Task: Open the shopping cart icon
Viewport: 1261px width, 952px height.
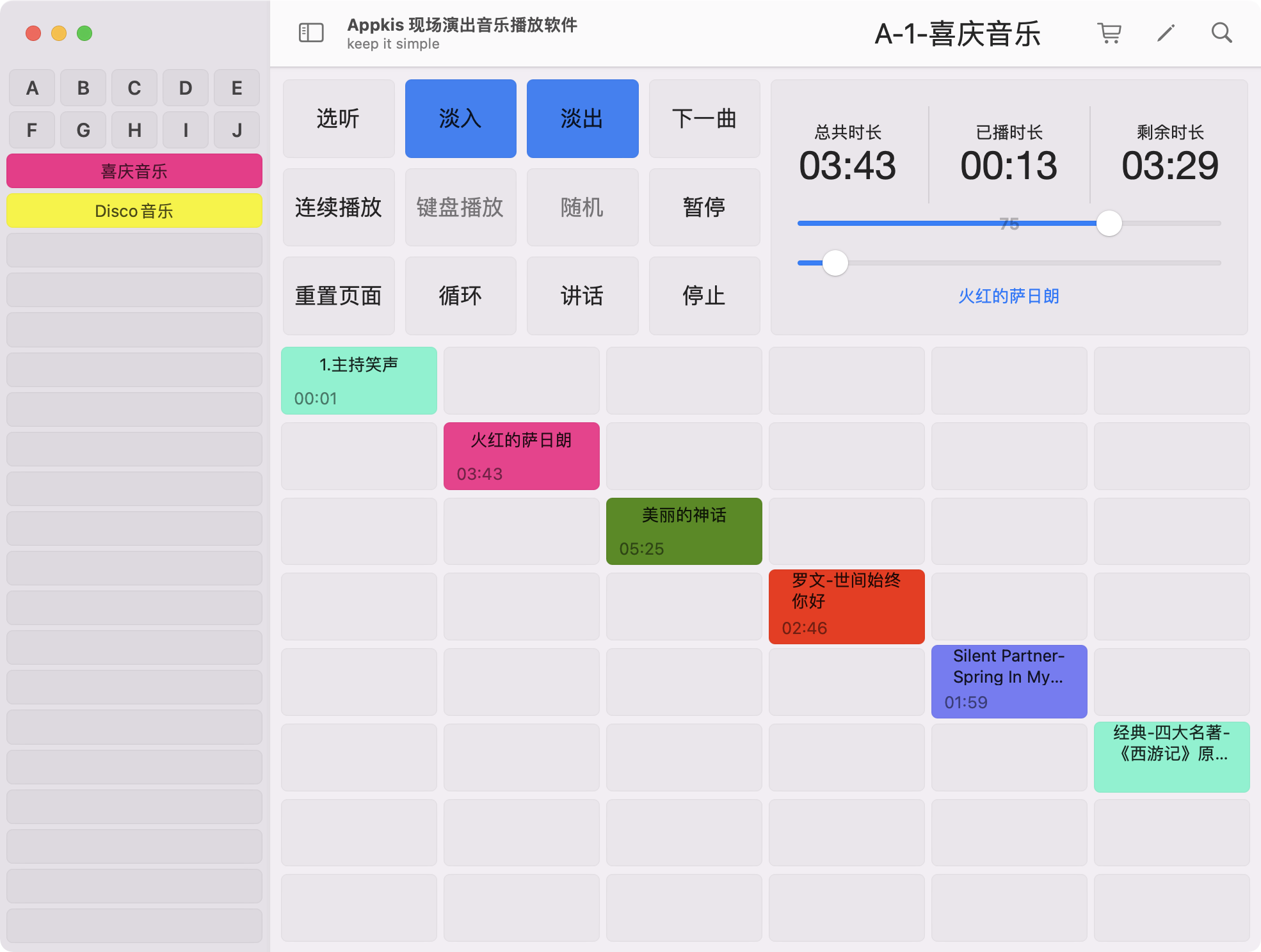Action: (1109, 33)
